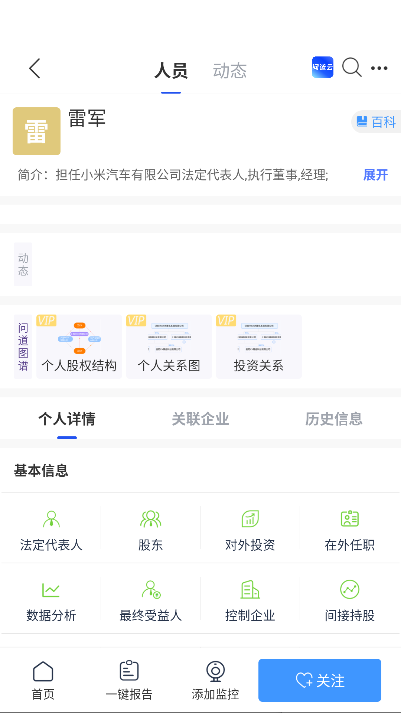Open the 投资关系 VIP chart card
The width and height of the screenshot is (401, 713).
(259, 347)
